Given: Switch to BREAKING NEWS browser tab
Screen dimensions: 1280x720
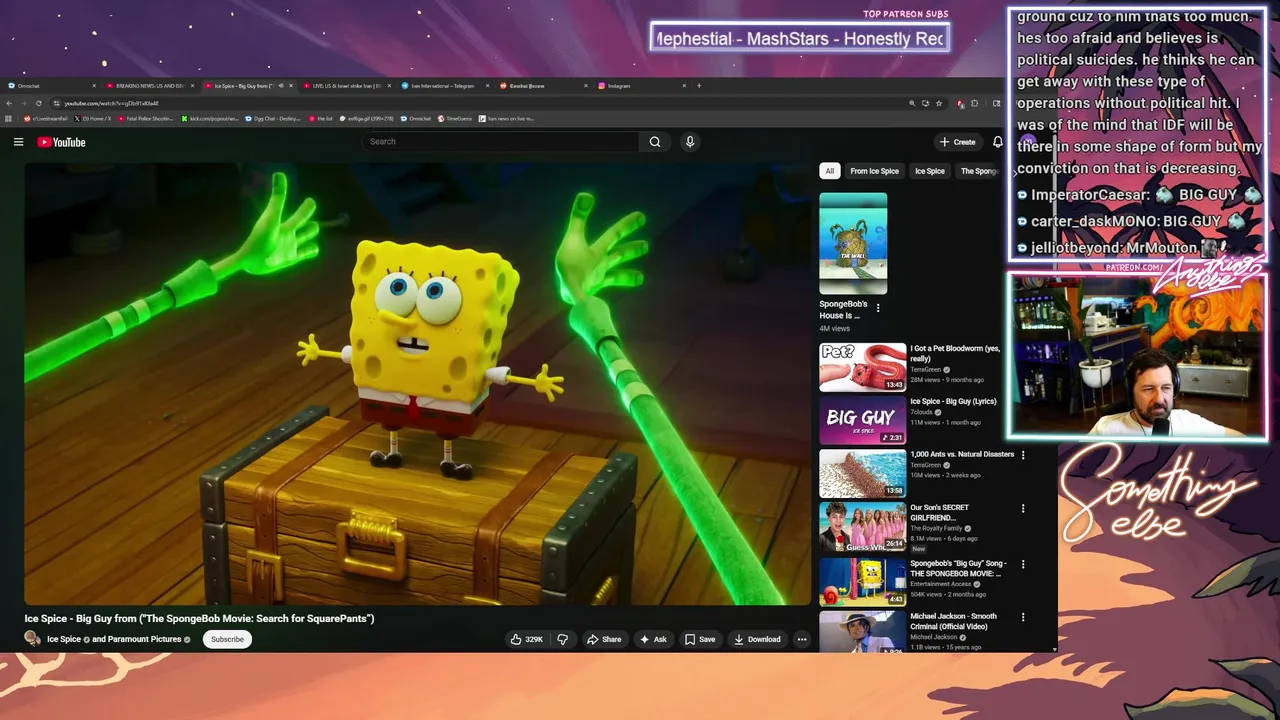Looking at the screenshot, I should pos(150,86).
